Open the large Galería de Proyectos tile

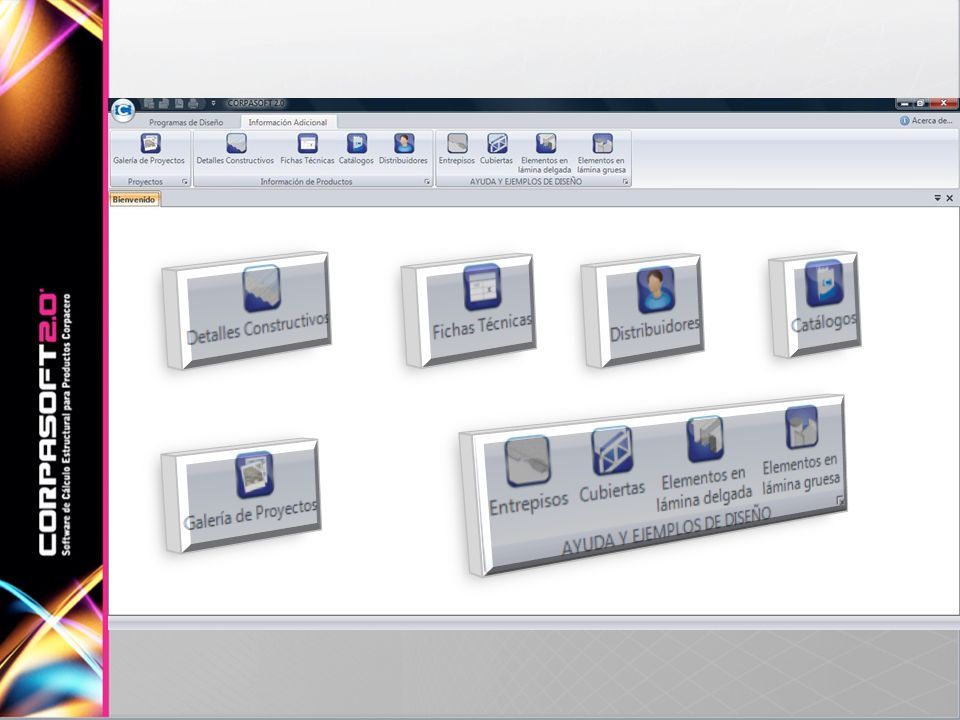(241, 495)
